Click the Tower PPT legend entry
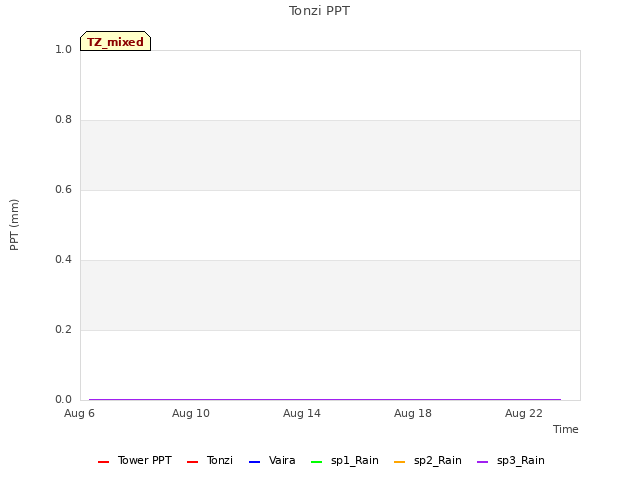640x480 pixels. pos(135,460)
